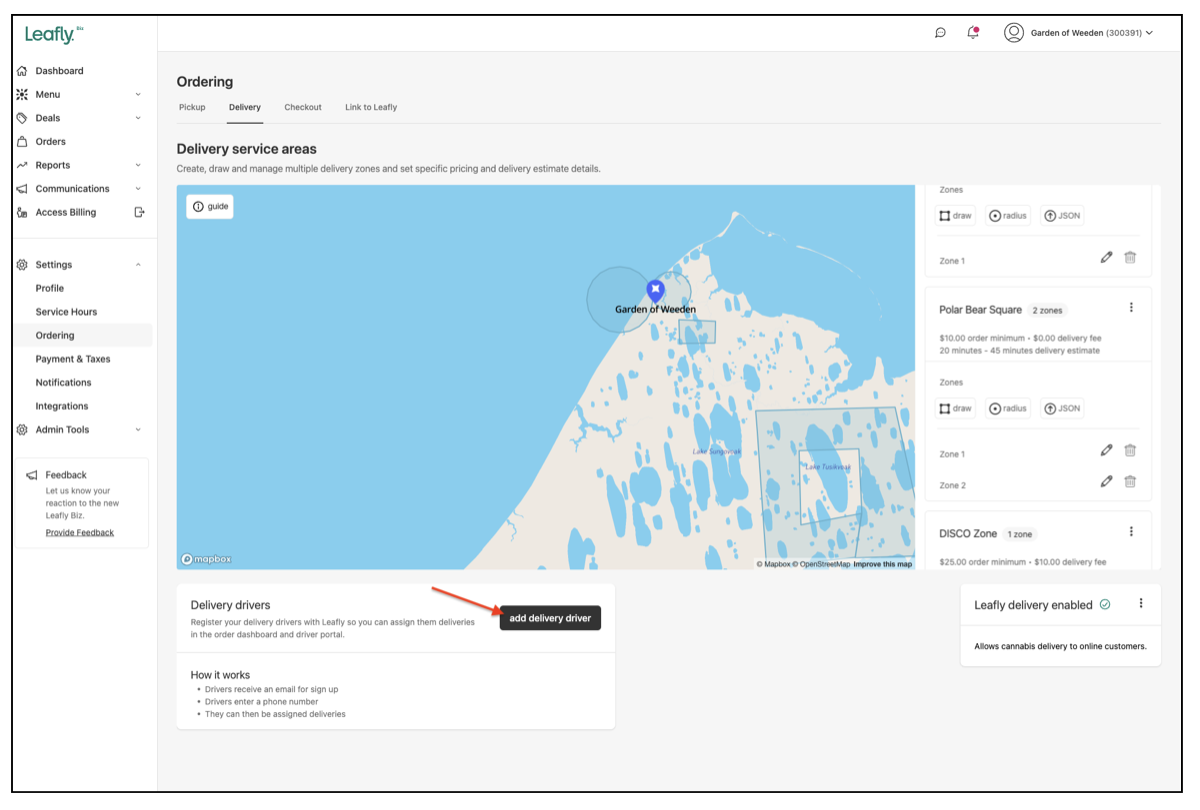
Task: Click JSON in Polar Bear Square zones
Action: (1062, 408)
